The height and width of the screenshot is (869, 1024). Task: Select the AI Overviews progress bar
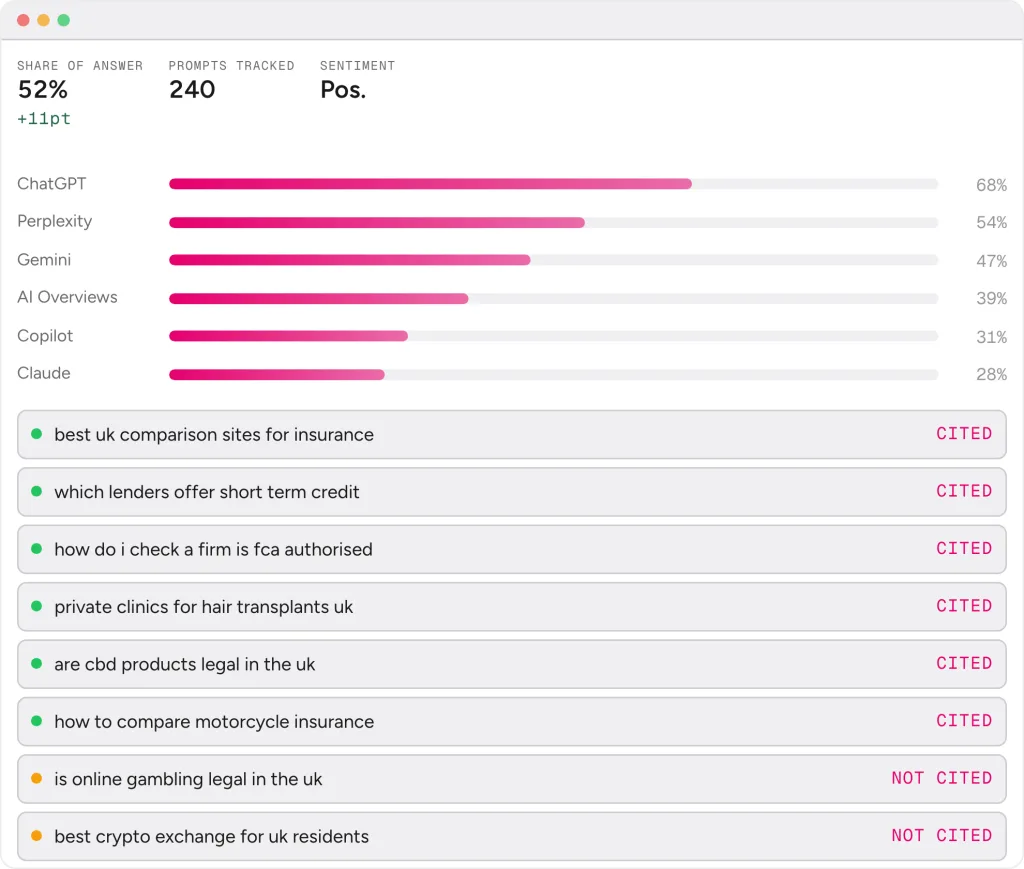(553, 298)
